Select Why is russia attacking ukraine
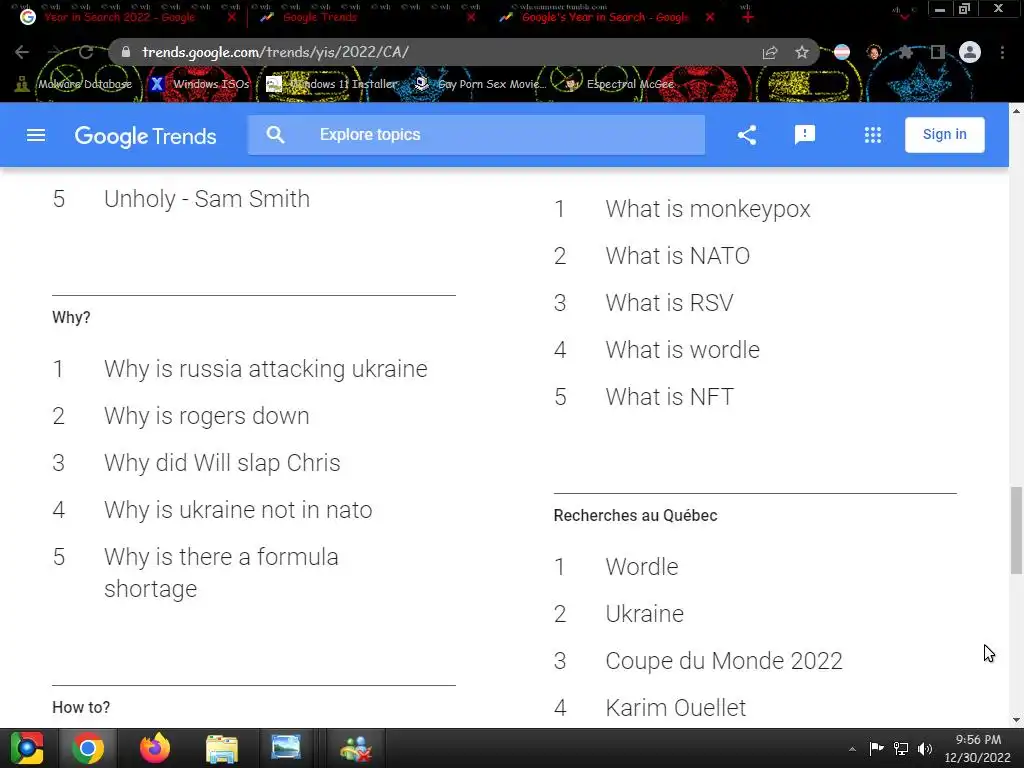This screenshot has width=1024, height=768. 266,368
